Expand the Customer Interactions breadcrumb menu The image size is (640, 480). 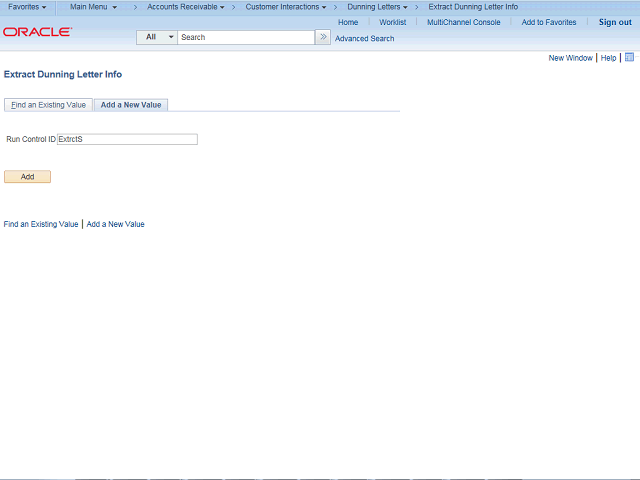point(286,7)
